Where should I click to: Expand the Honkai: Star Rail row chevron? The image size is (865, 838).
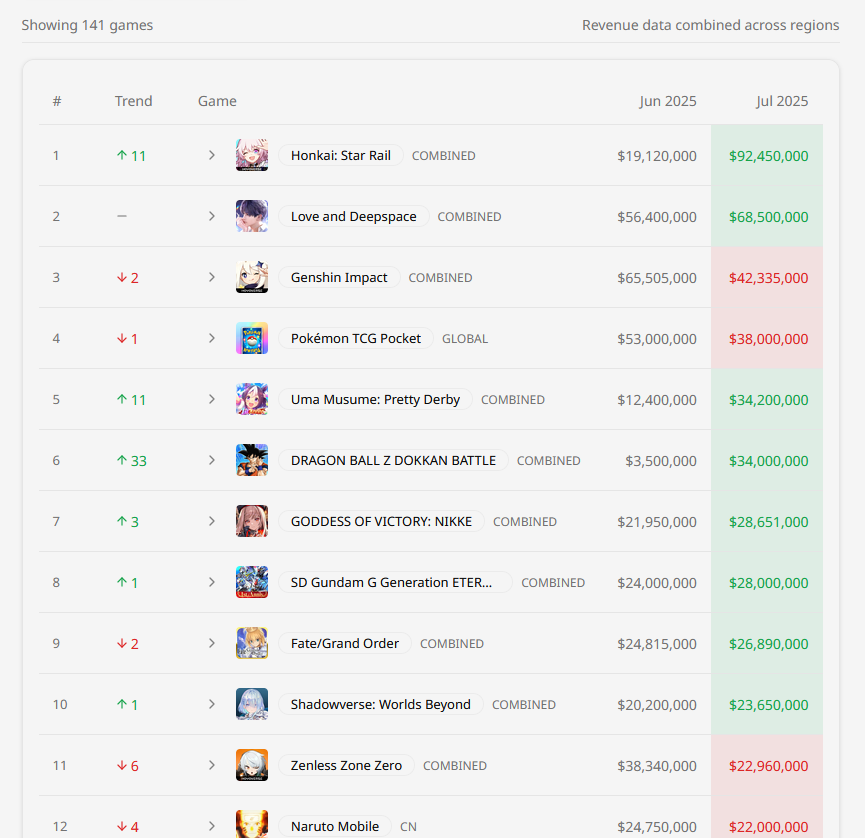click(212, 155)
